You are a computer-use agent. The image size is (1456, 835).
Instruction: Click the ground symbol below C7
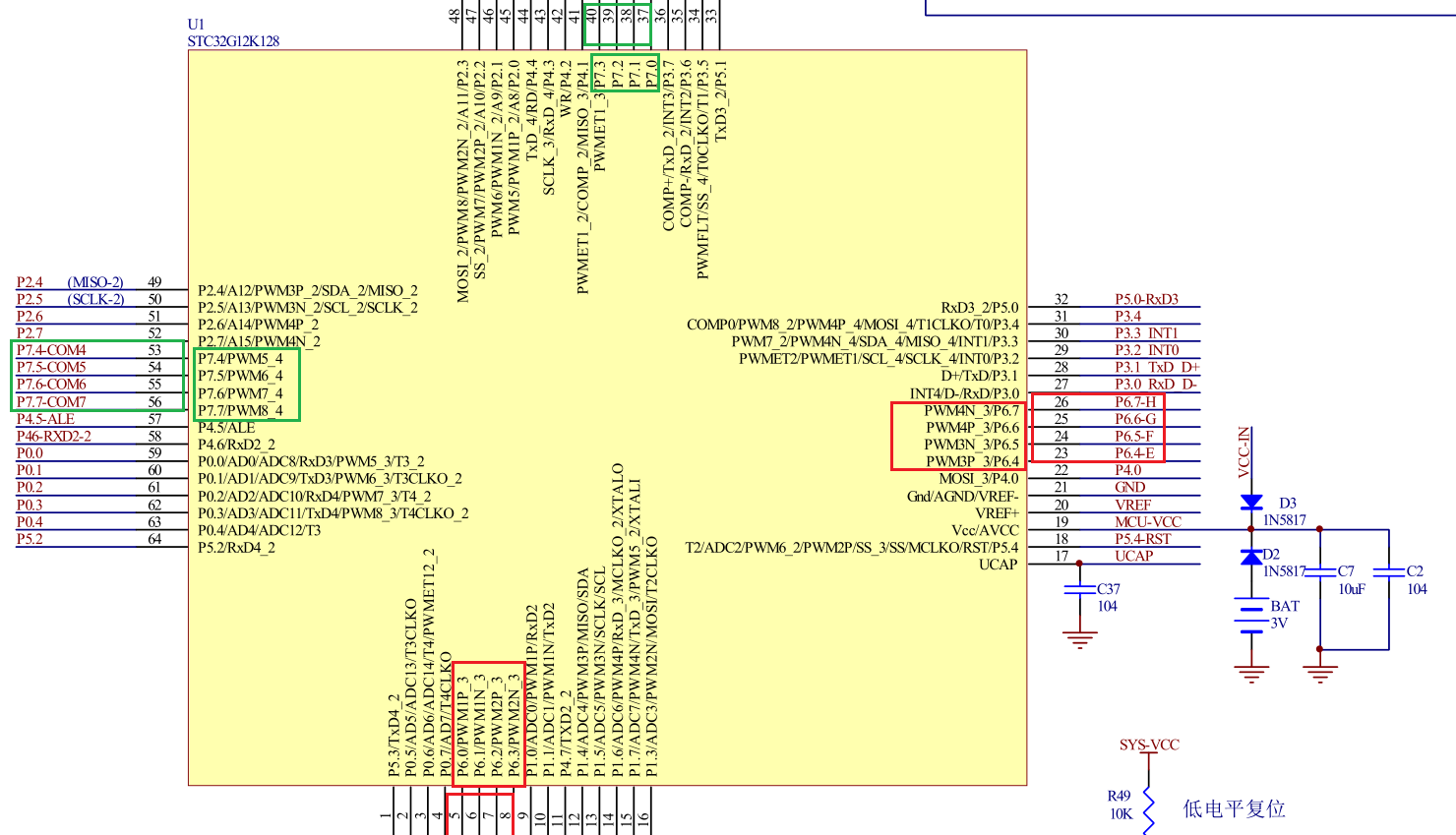tap(1320, 674)
